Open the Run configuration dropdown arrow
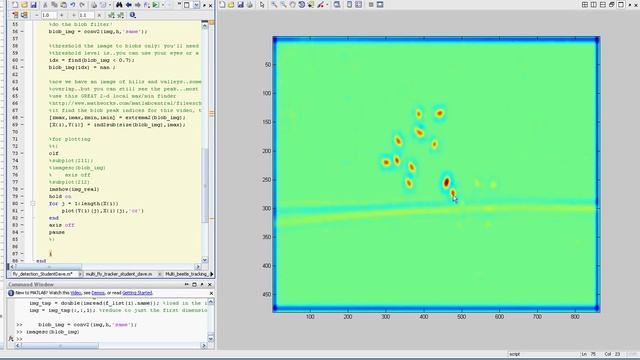Image resolution: width=640 pixels, height=360 pixels. 163,5
